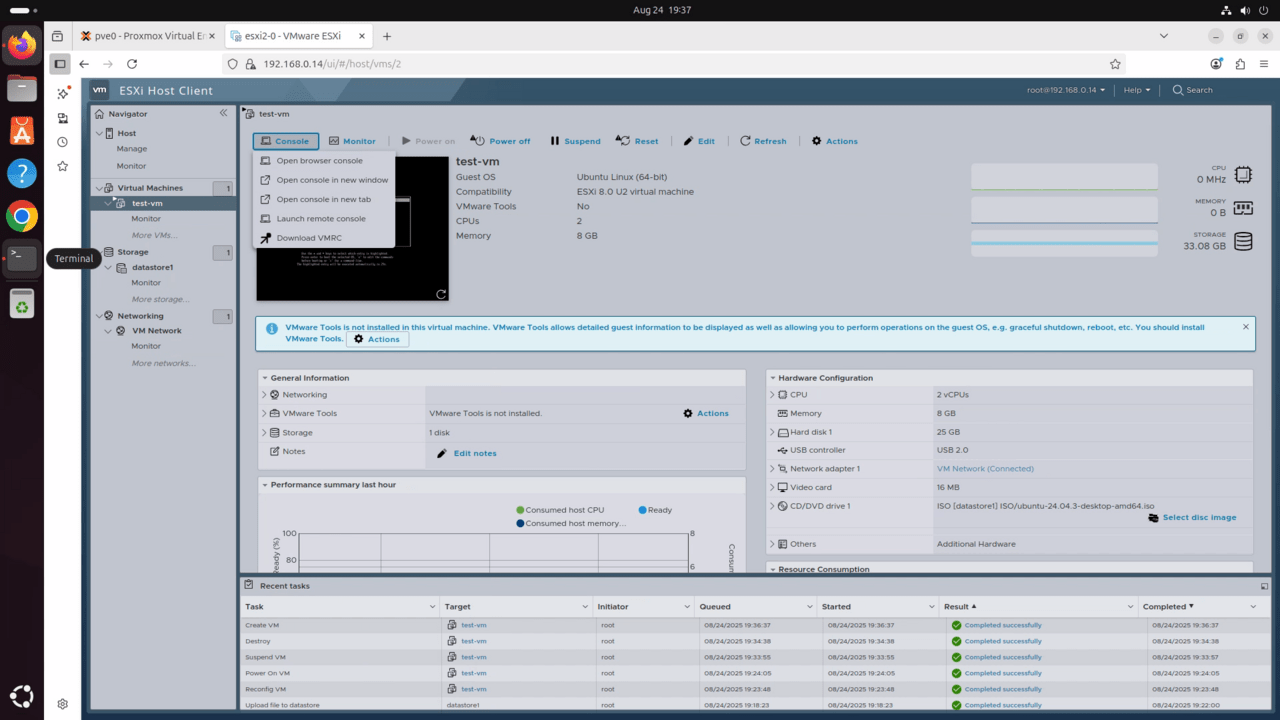Open Terminal from the Ubuntu dock
This screenshot has height=720, width=1280.
coord(22,258)
